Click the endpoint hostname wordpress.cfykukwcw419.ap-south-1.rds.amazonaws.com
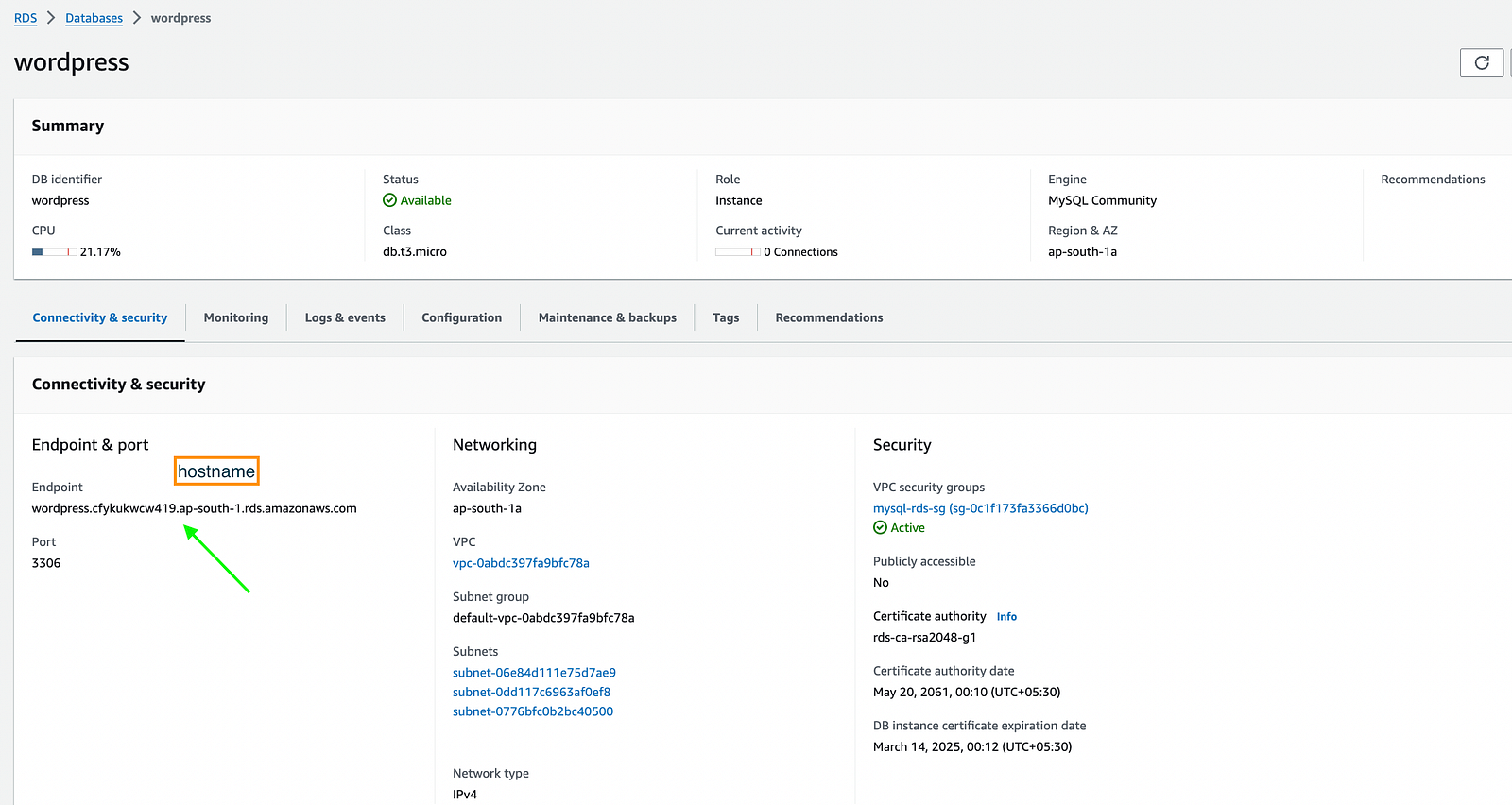This screenshot has height=805, width=1512. pyautogui.click(x=195, y=508)
